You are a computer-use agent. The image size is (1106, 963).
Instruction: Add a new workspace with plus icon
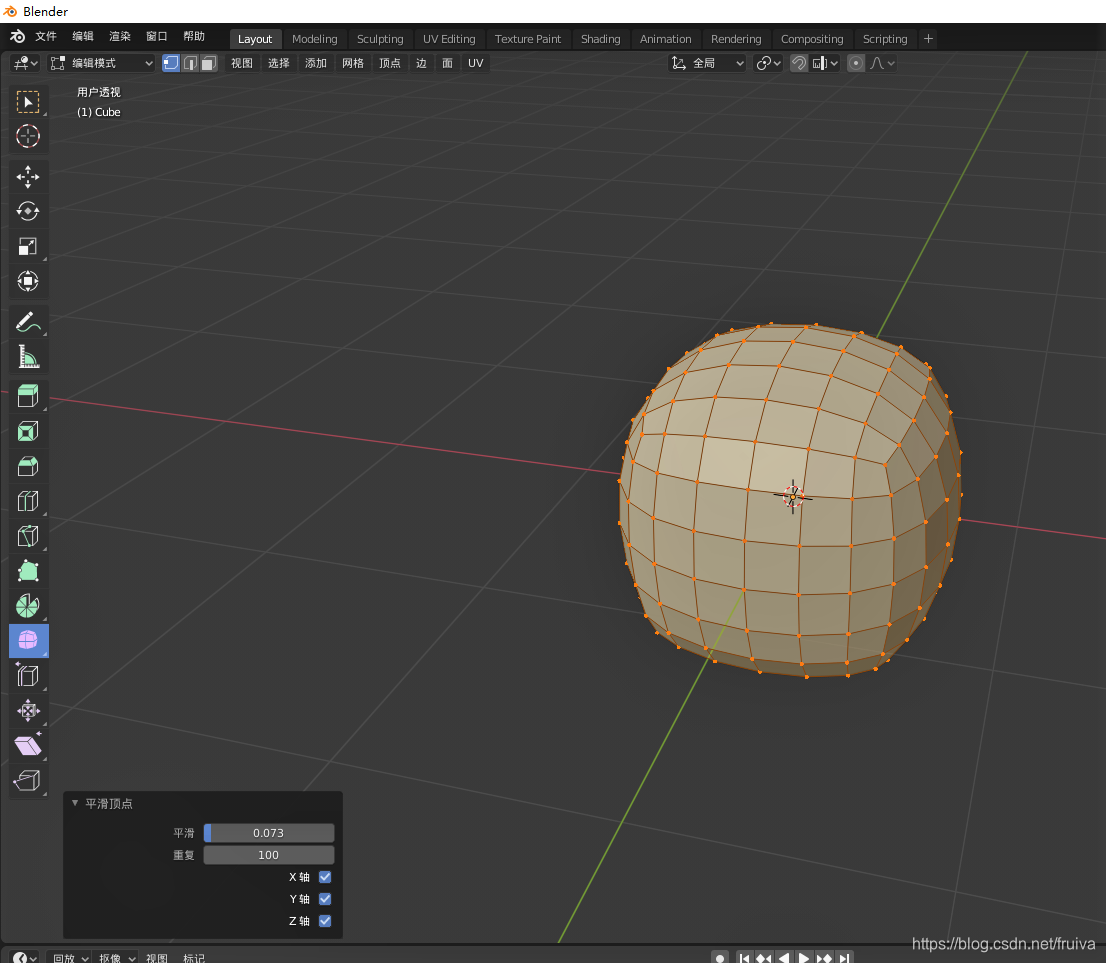point(928,39)
